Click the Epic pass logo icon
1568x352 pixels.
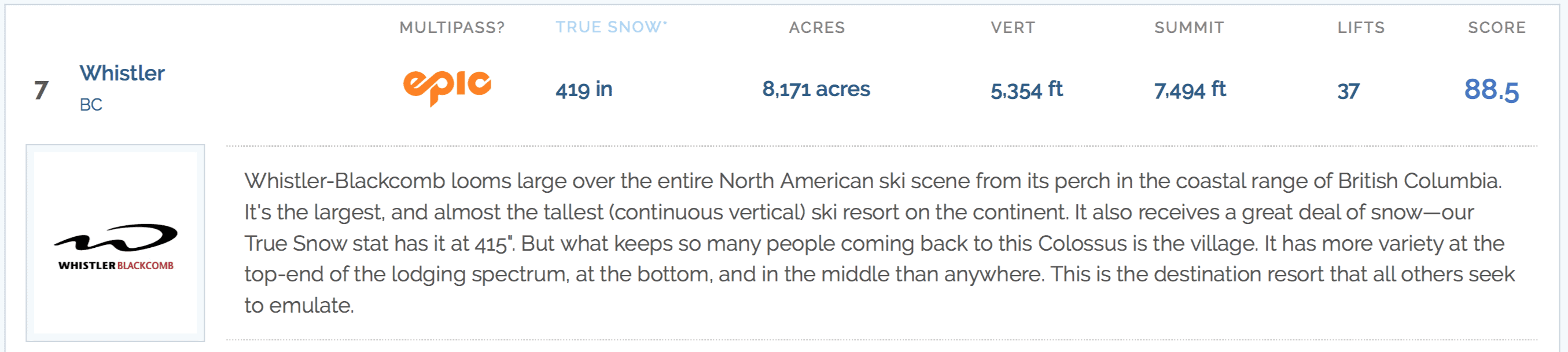pyautogui.click(x=447, y=87)
